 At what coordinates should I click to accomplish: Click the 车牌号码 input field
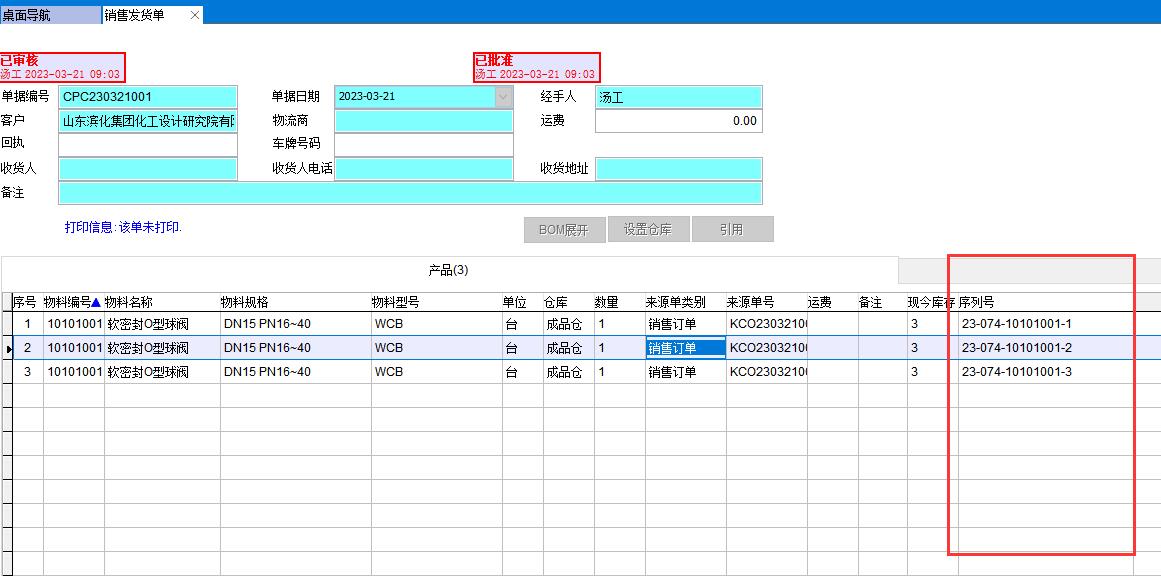pyautogui.click(x=423, y=145)
